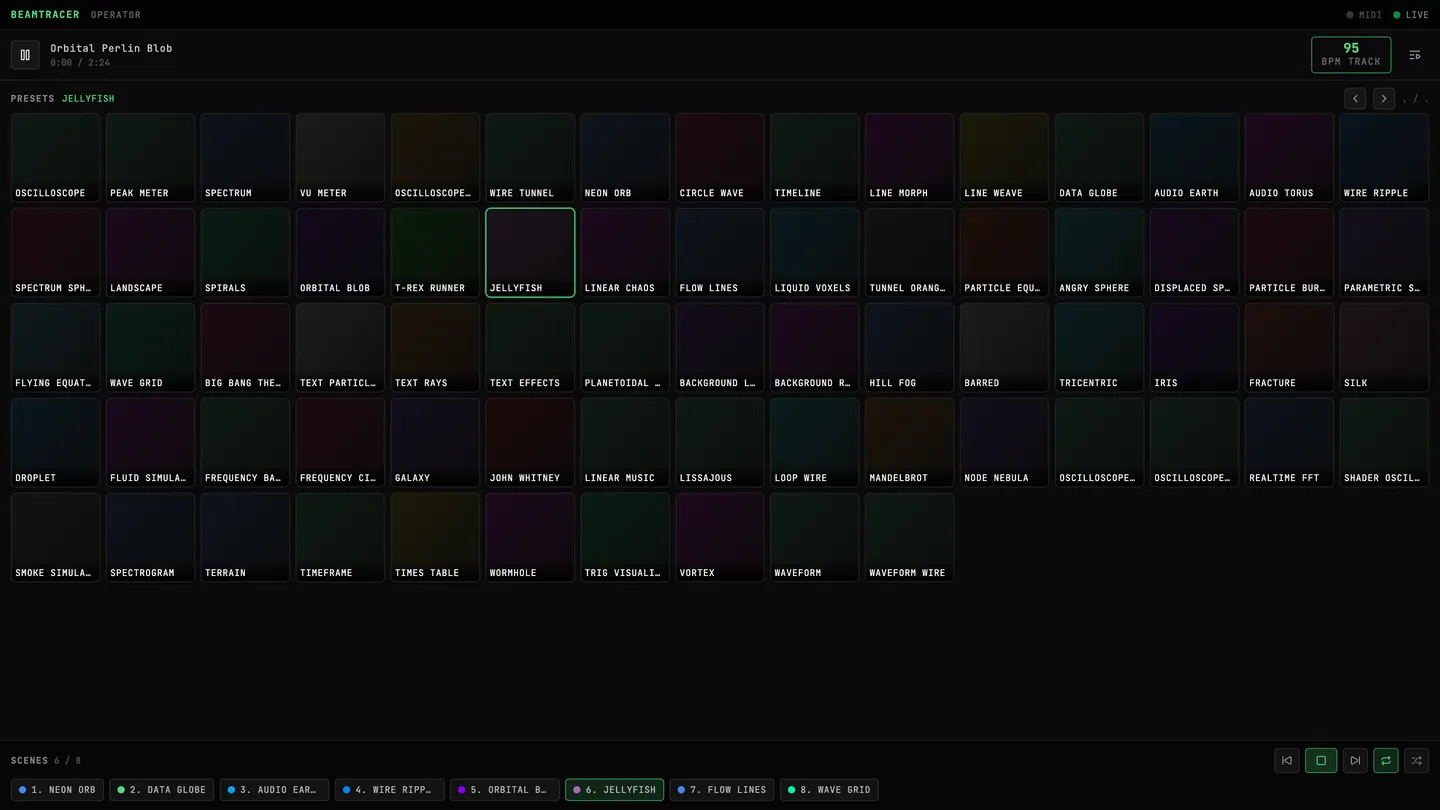Switch to scene 4. Wire Ripple
The image size is (1440, 810).
(390, 789)
